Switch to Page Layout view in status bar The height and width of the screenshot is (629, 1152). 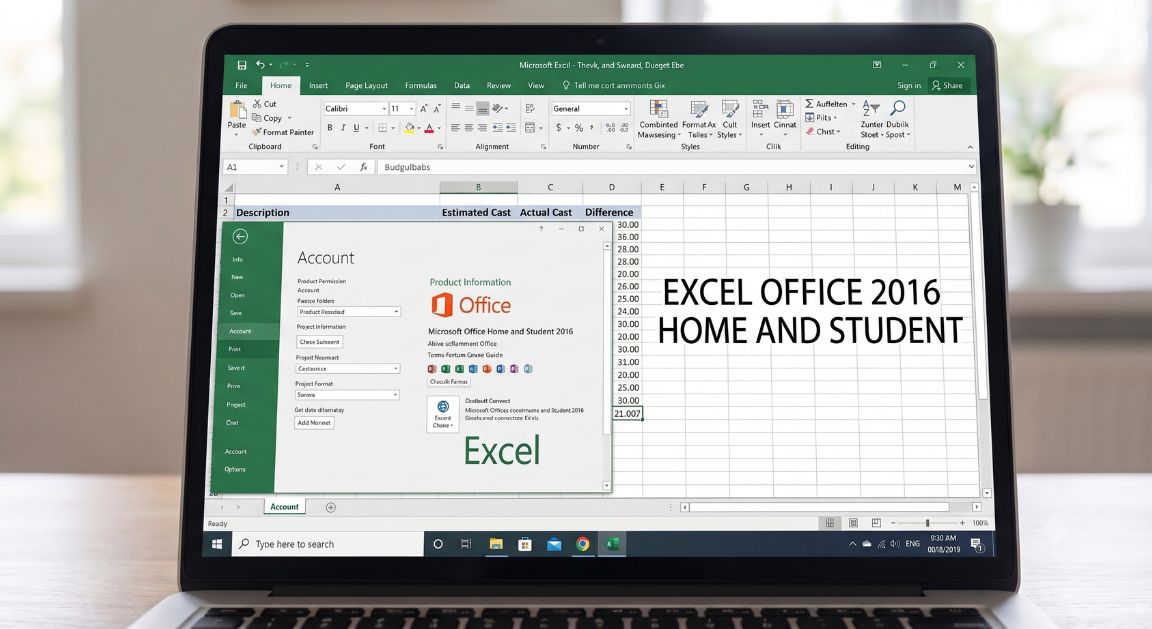point(853,523)
